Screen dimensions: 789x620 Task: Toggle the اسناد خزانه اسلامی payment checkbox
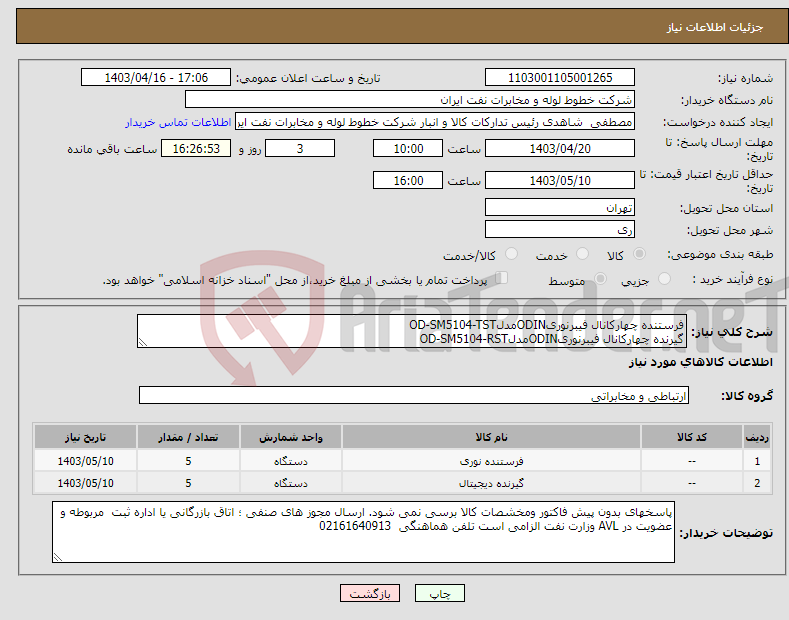click(x=501, y=278)
